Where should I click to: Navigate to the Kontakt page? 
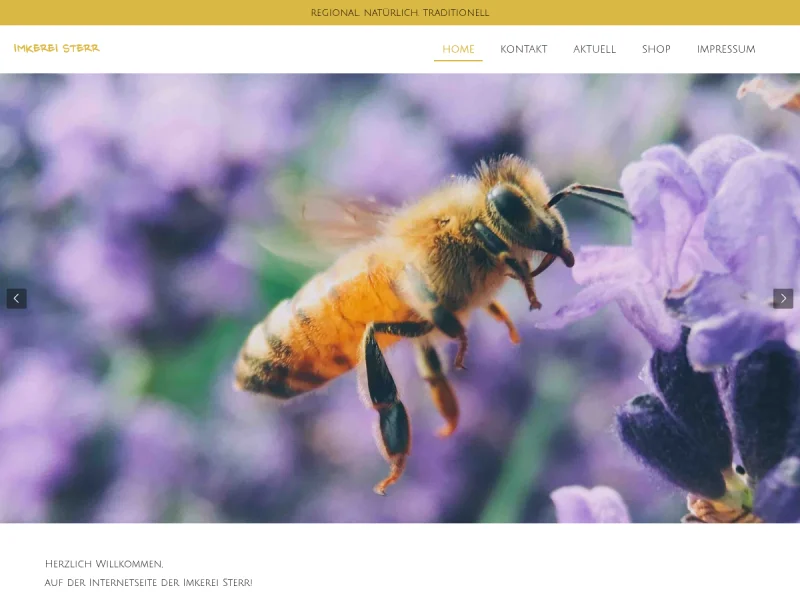click(x=524, y=49)
